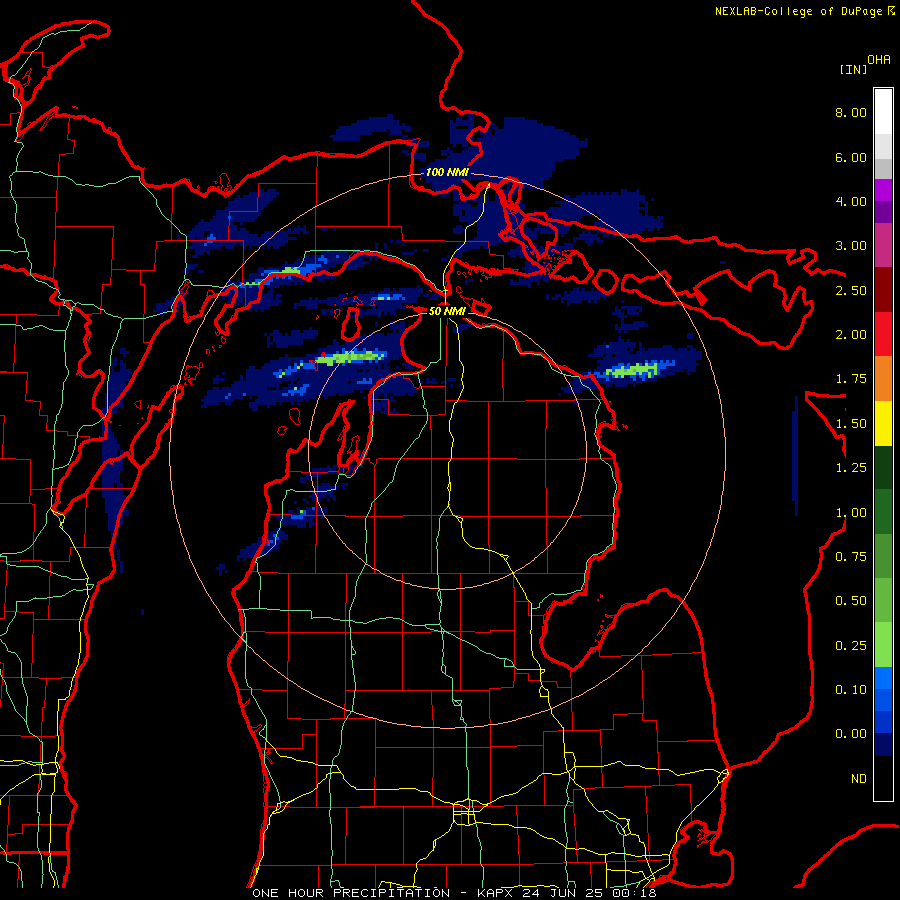Click the 0.75 legend value
The width and height of the screenshot is (900, 900).
click(x=851, y=557)
